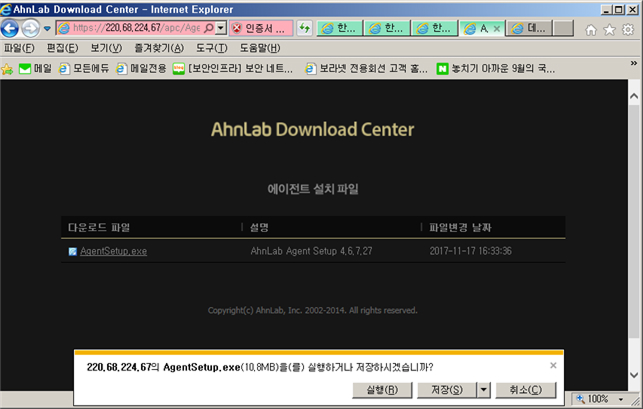Image resolution: width=643 pixels, height=409 pixels.
Task: Click the AhnLab Download Center heading
Action: [x=312, y=129]
